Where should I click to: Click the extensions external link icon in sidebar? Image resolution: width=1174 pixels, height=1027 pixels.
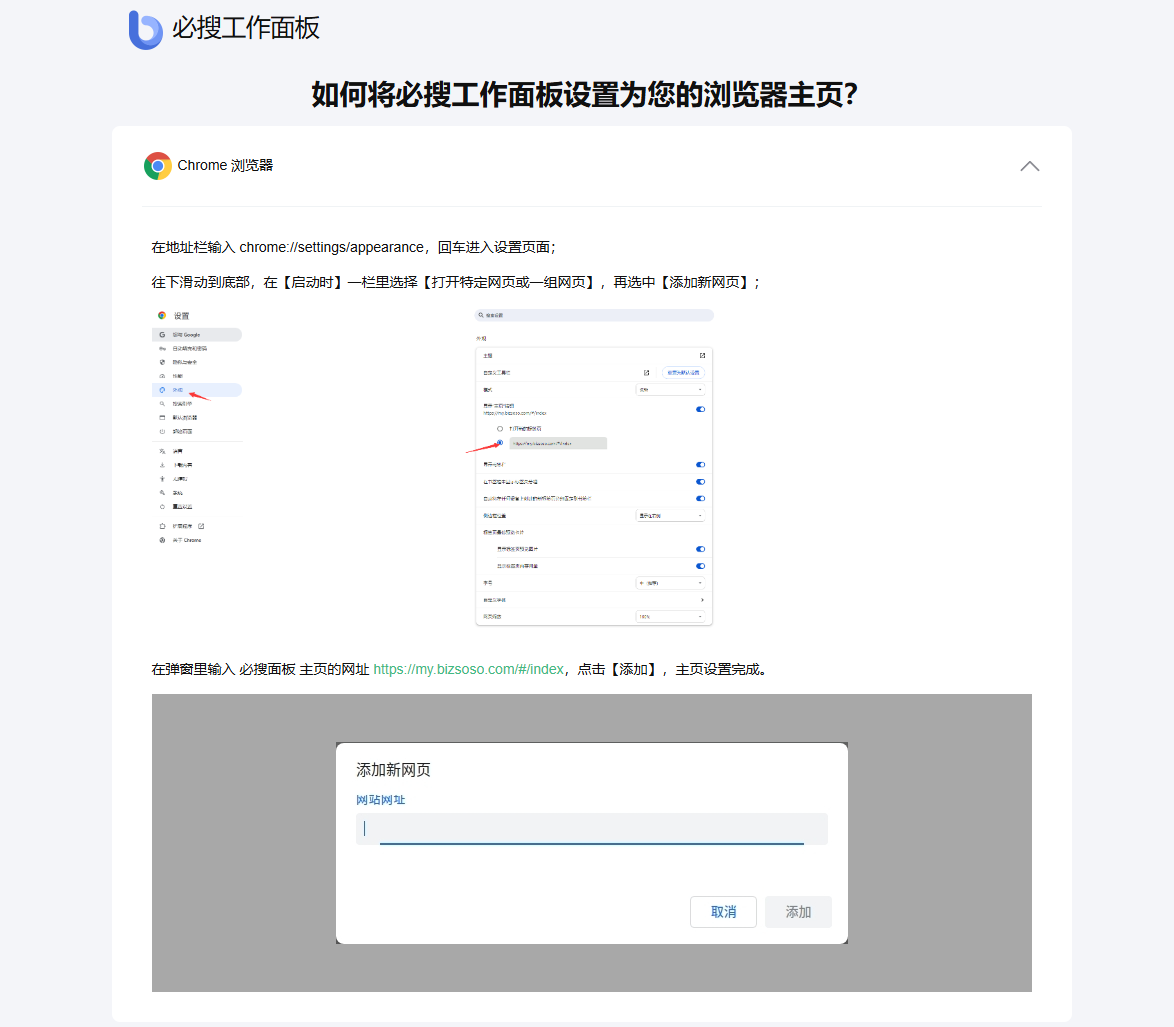pos(201,526)
